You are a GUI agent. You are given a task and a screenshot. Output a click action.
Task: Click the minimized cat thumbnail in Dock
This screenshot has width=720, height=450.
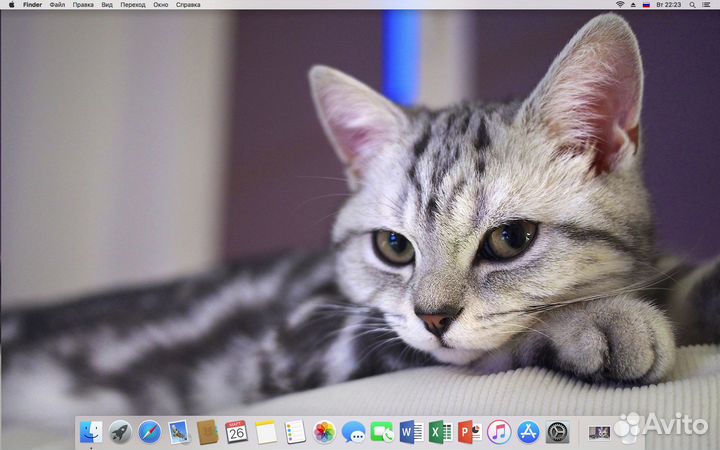point(600,433)
